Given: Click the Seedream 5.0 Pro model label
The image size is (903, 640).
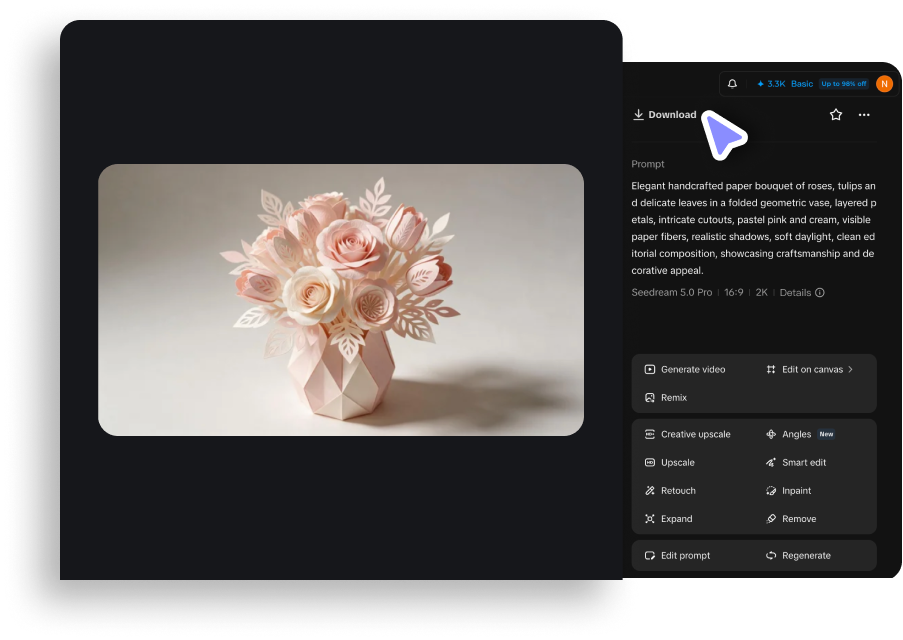Looking at the screenshot, I should click(671, 293).
